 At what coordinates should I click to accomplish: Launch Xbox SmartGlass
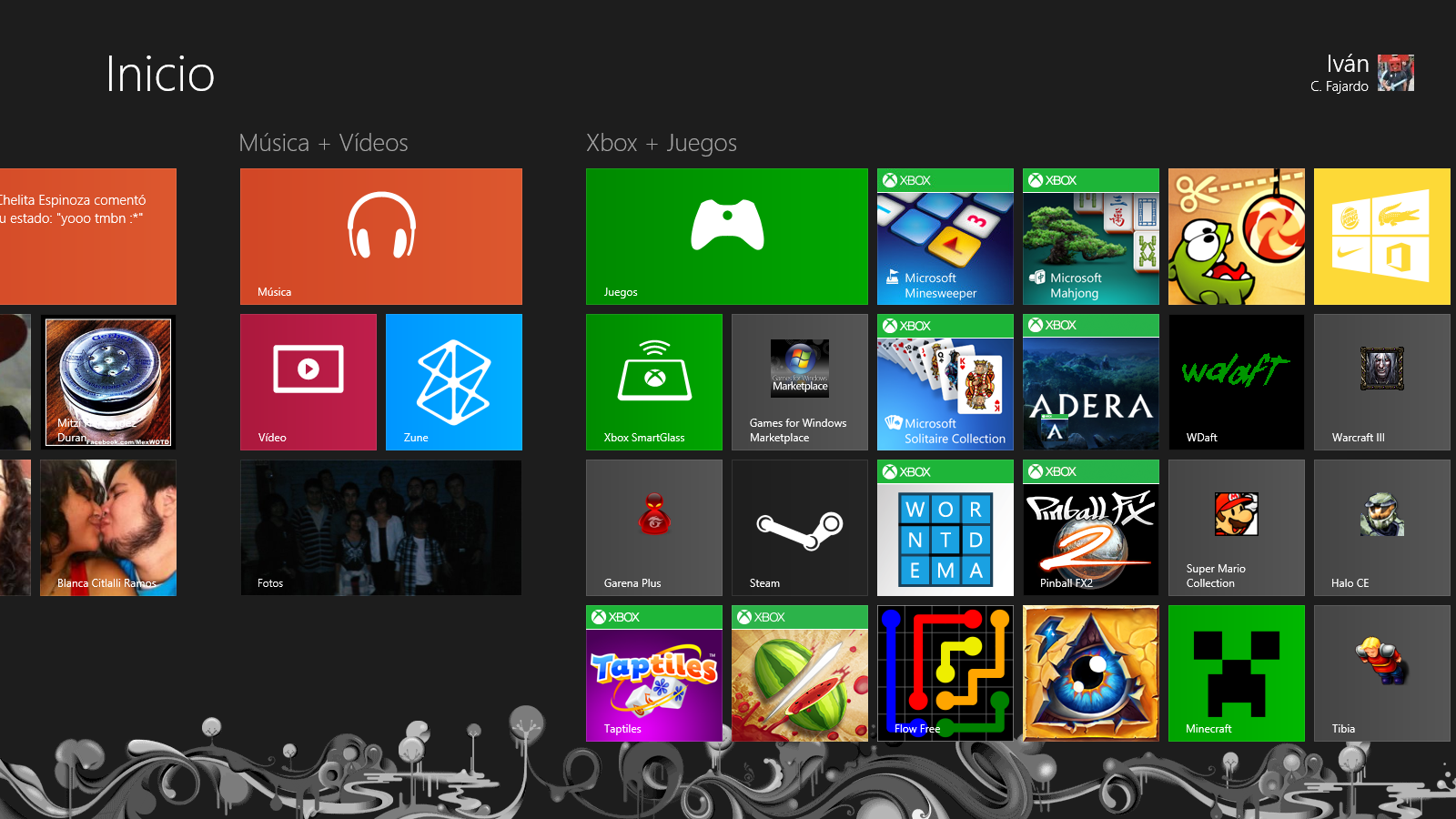point(654,382)
